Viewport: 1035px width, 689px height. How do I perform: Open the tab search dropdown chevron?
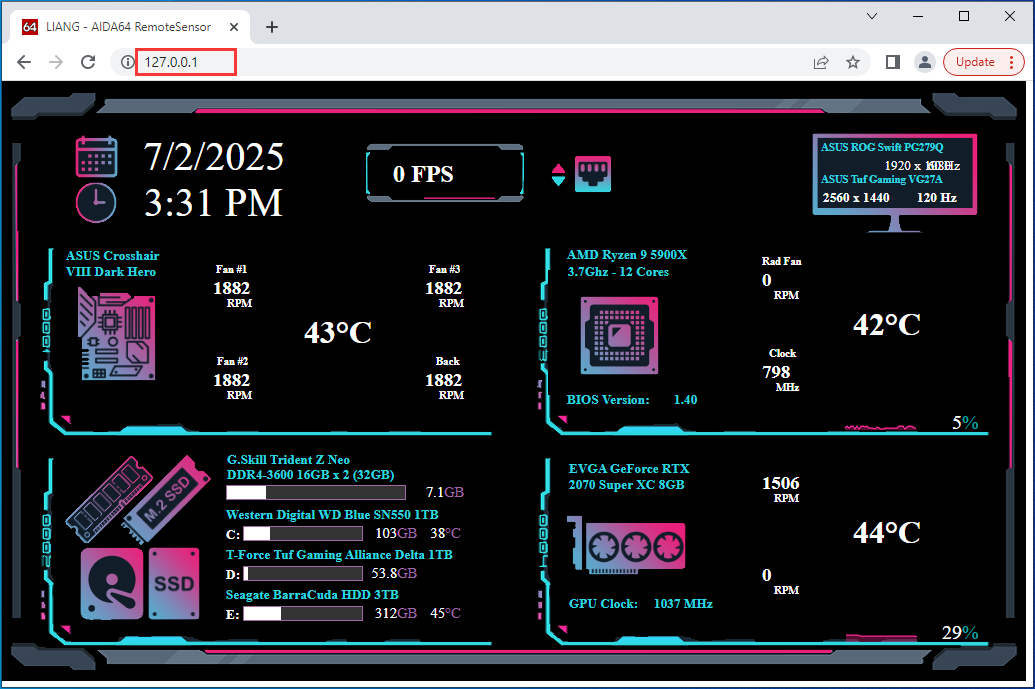[x=872, y=16]
